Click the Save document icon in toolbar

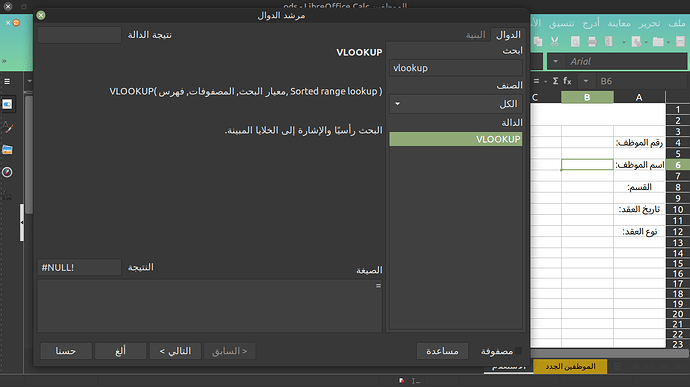point(636,42)
